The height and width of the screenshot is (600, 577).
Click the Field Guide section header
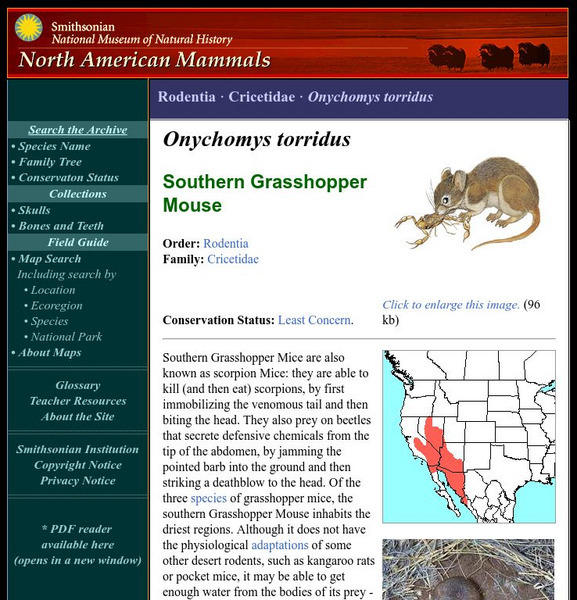78,242
